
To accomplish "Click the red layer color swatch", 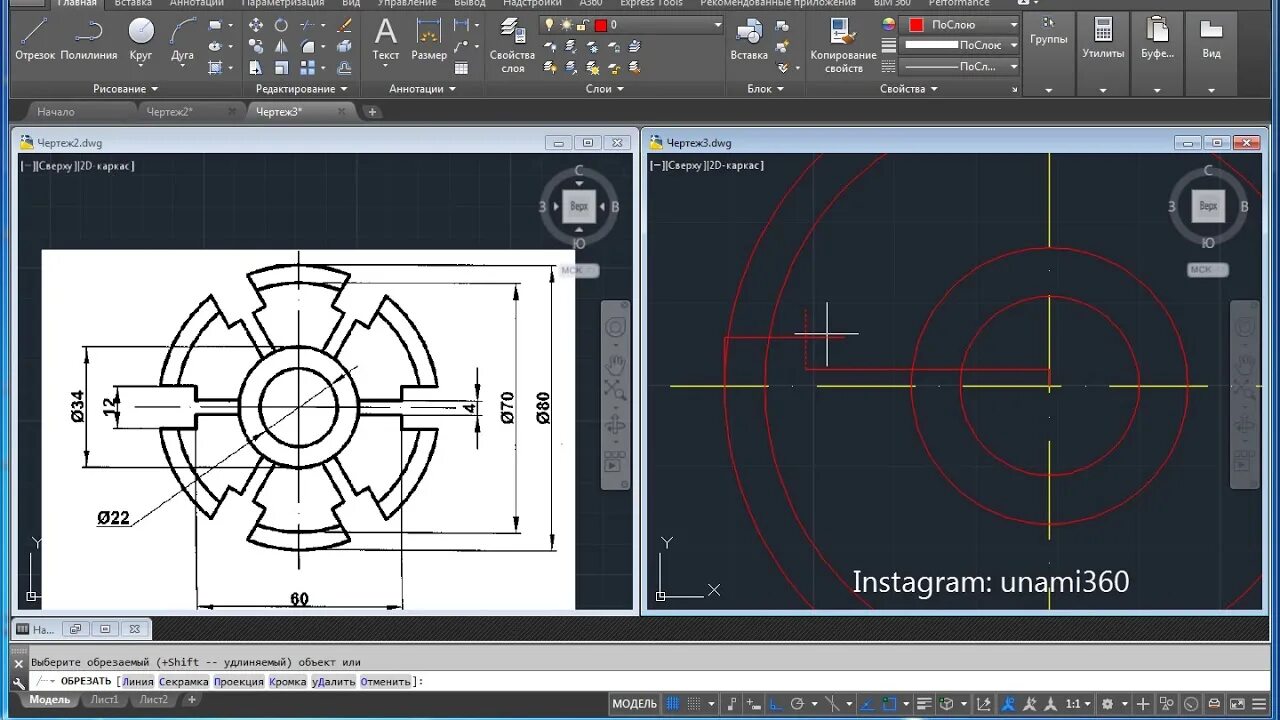I will pyautogui.click(x=600, y=25).
